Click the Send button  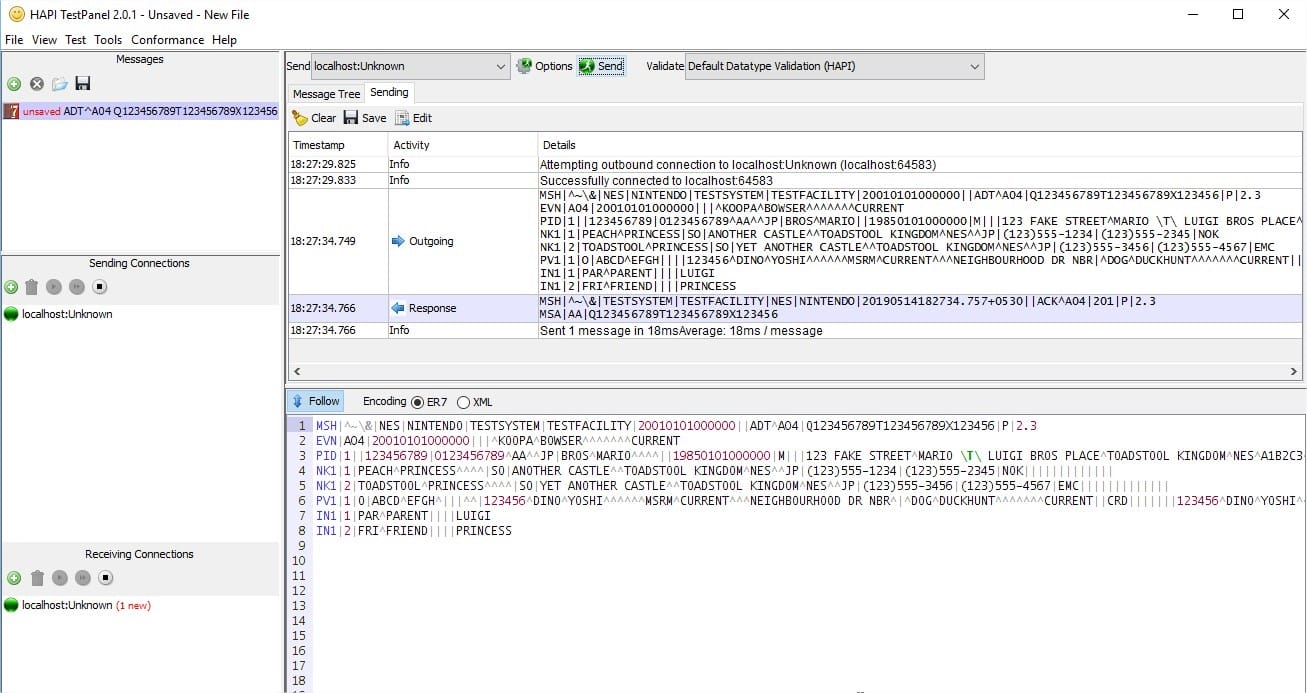tap(601, 66)
